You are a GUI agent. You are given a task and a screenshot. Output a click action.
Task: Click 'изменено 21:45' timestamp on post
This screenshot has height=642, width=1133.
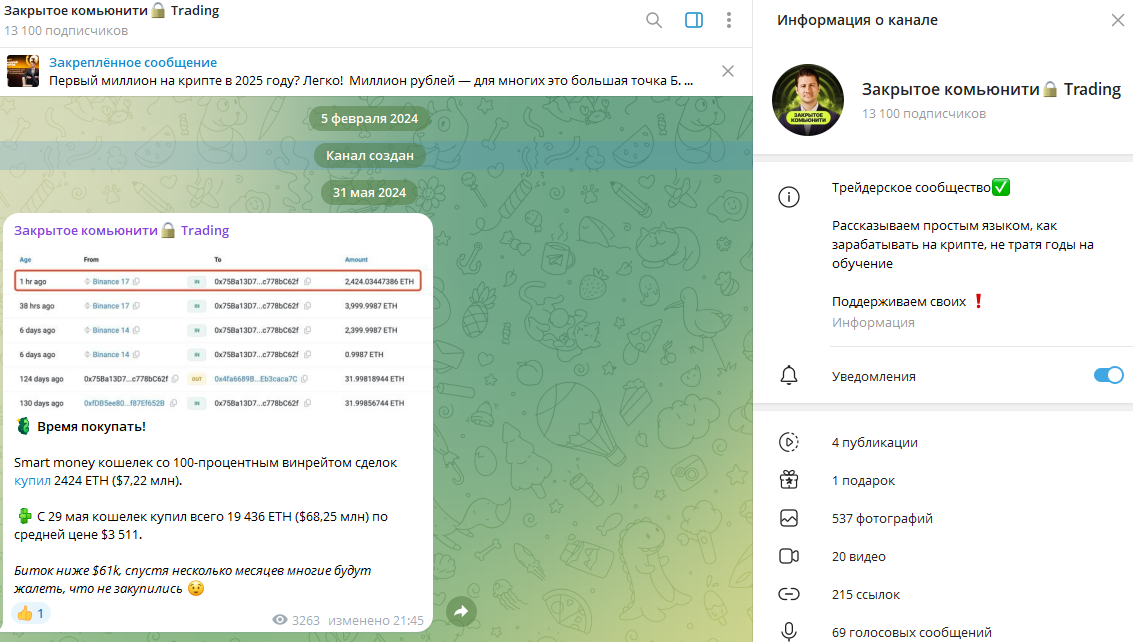[x=376, y=620]
